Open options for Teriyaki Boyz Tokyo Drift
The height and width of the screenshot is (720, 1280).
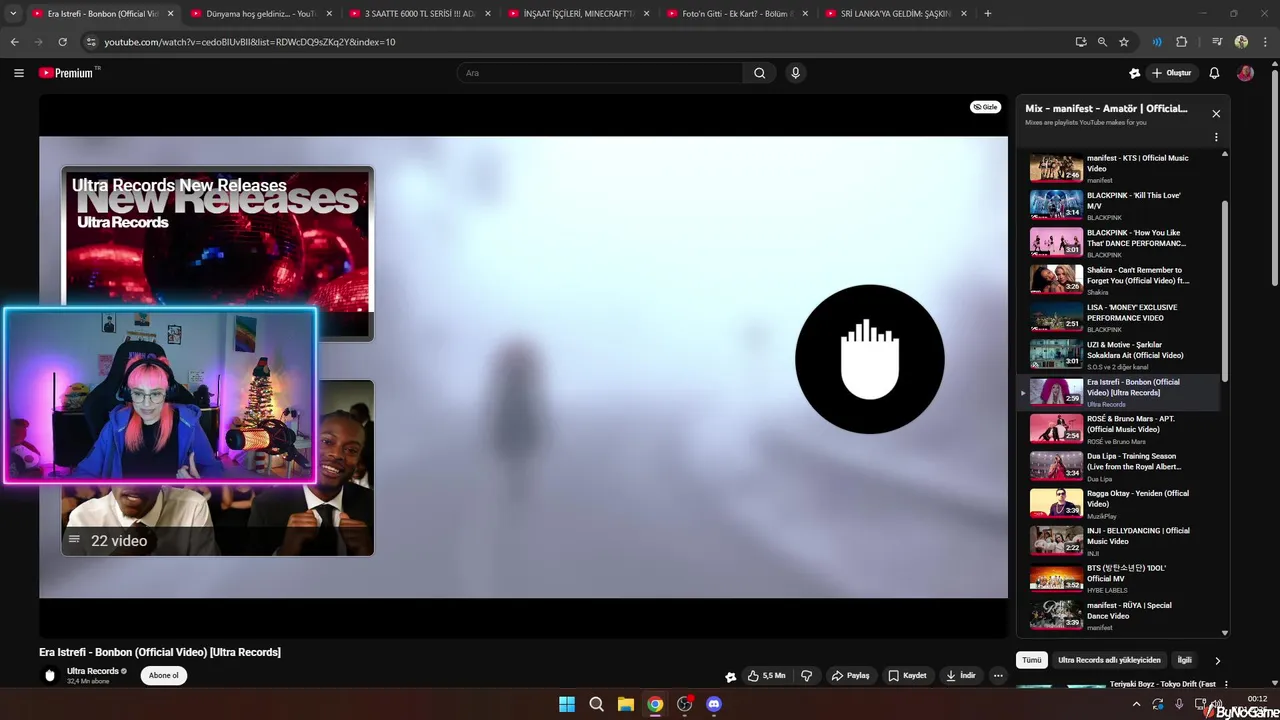pyautogui.click(x=1226, y=685)
